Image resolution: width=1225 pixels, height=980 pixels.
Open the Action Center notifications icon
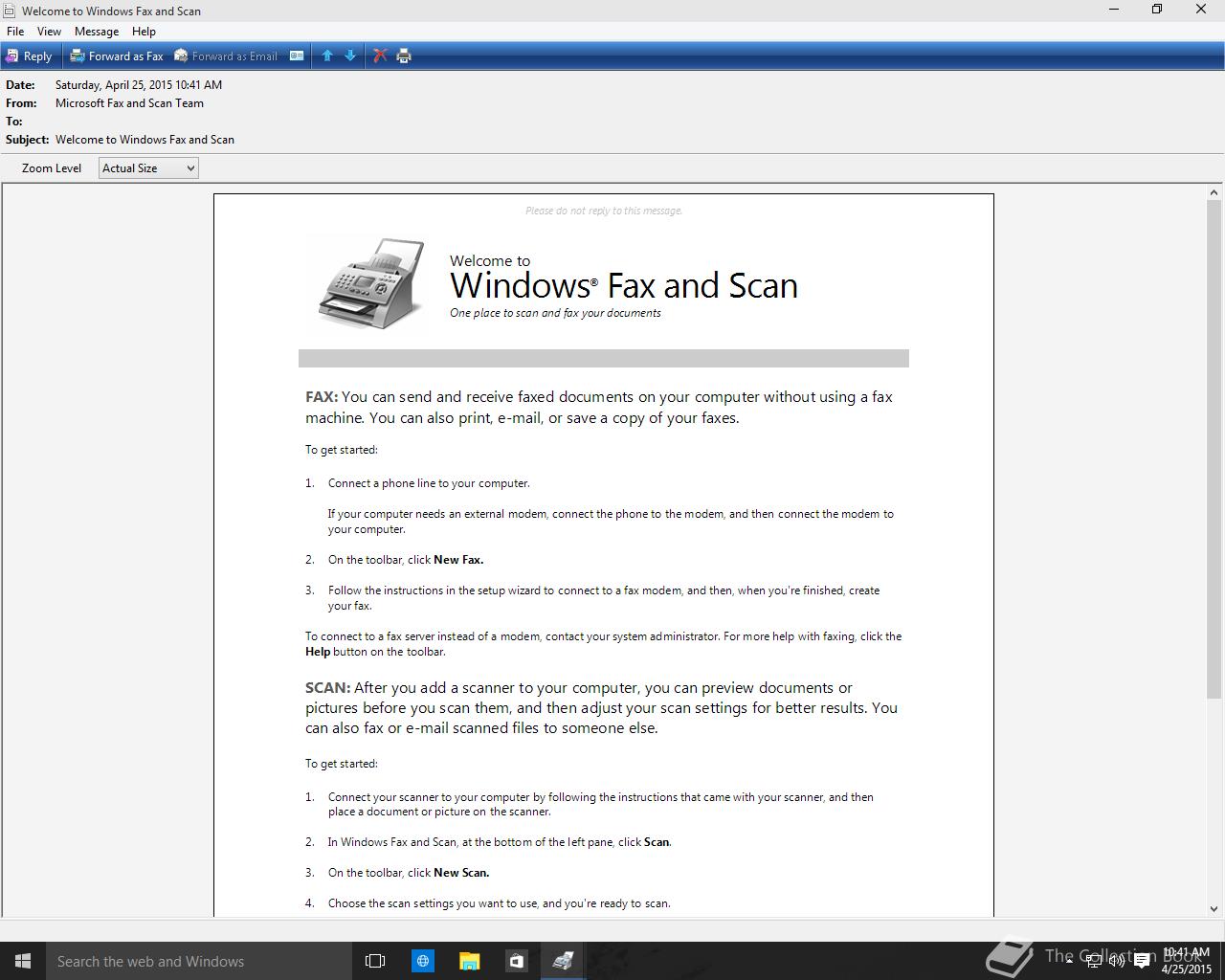pyautogui.click(x=1142, y=961)
